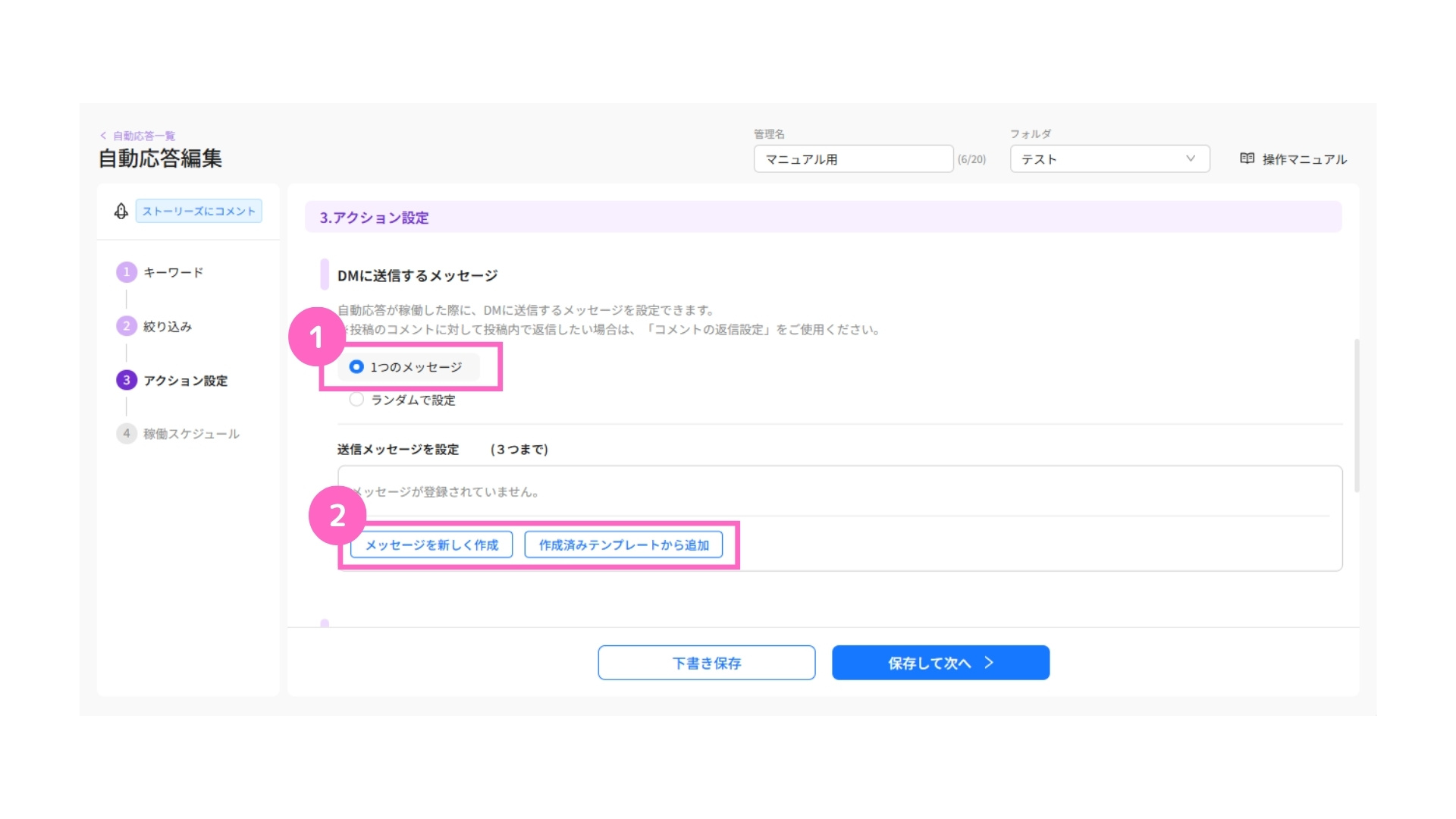The width and height of the screenshot is (1456, 819).
Task: Click the 自動応答編集 page title
Action: pyautogui.click(x=160, y=158)
